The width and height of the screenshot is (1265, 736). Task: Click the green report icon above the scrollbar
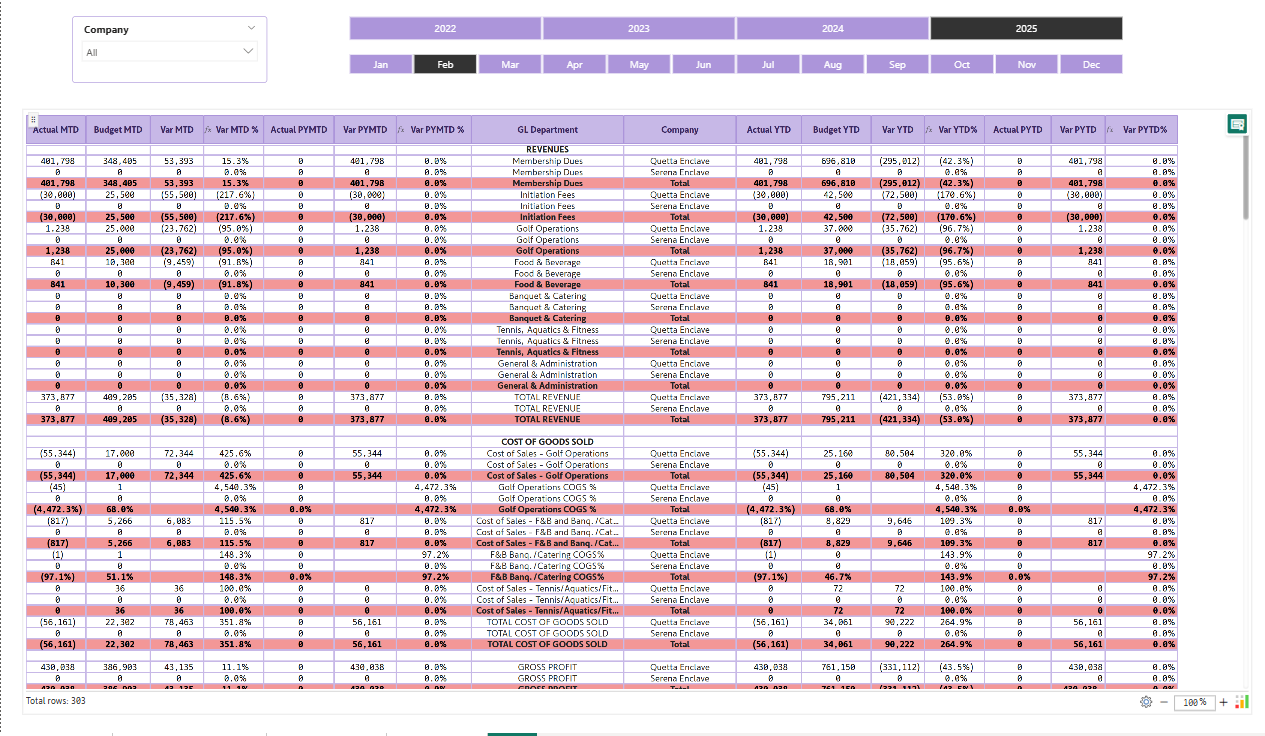[x=1237, y=124]
